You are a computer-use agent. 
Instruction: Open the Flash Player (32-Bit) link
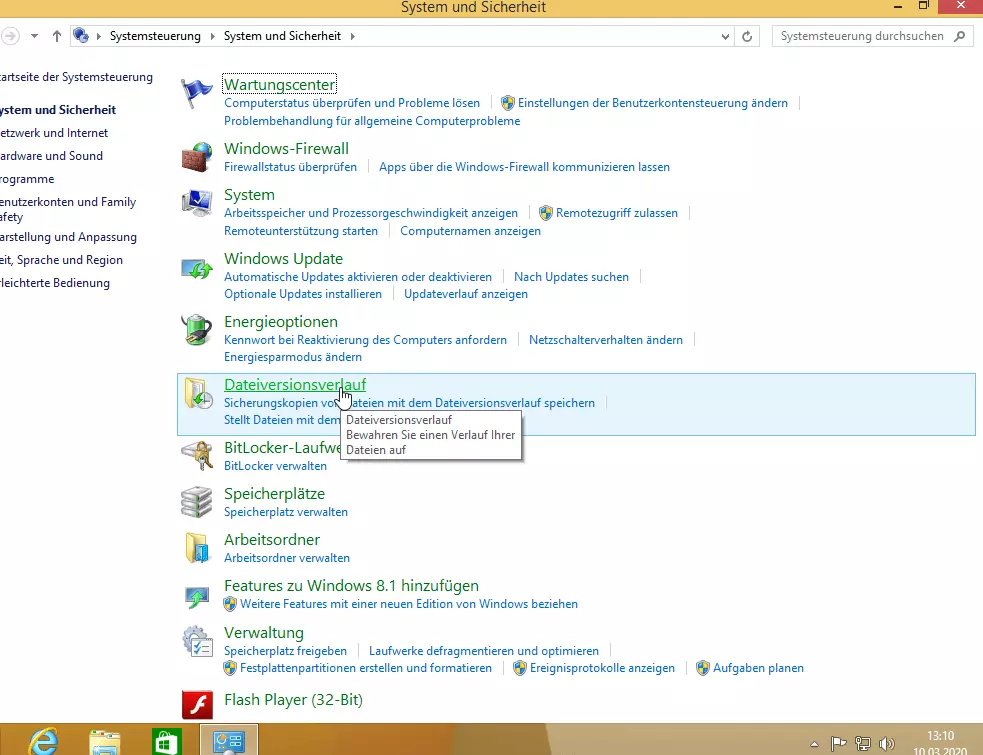tap(293, 700)
